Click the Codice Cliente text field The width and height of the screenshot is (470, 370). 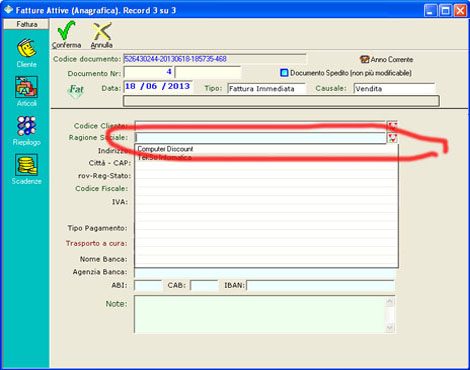point(260,126)
